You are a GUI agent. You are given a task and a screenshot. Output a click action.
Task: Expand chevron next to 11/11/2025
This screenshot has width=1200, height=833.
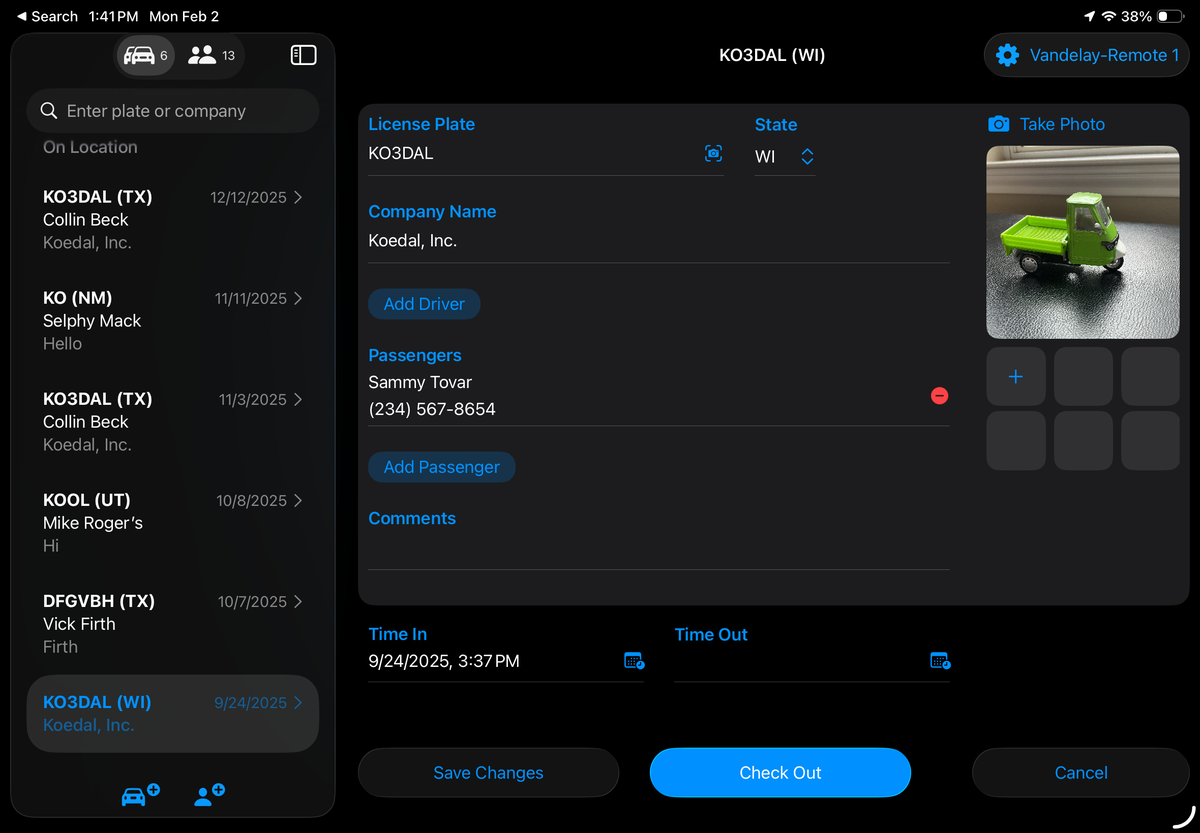(298, 299)
